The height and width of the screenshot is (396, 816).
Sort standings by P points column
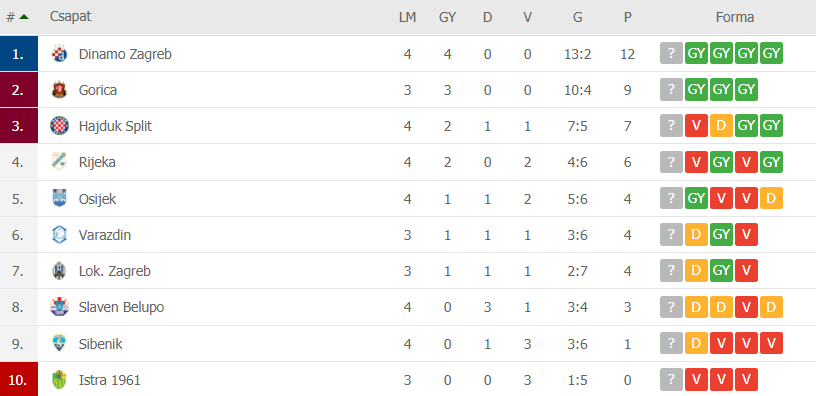point(628,17)
